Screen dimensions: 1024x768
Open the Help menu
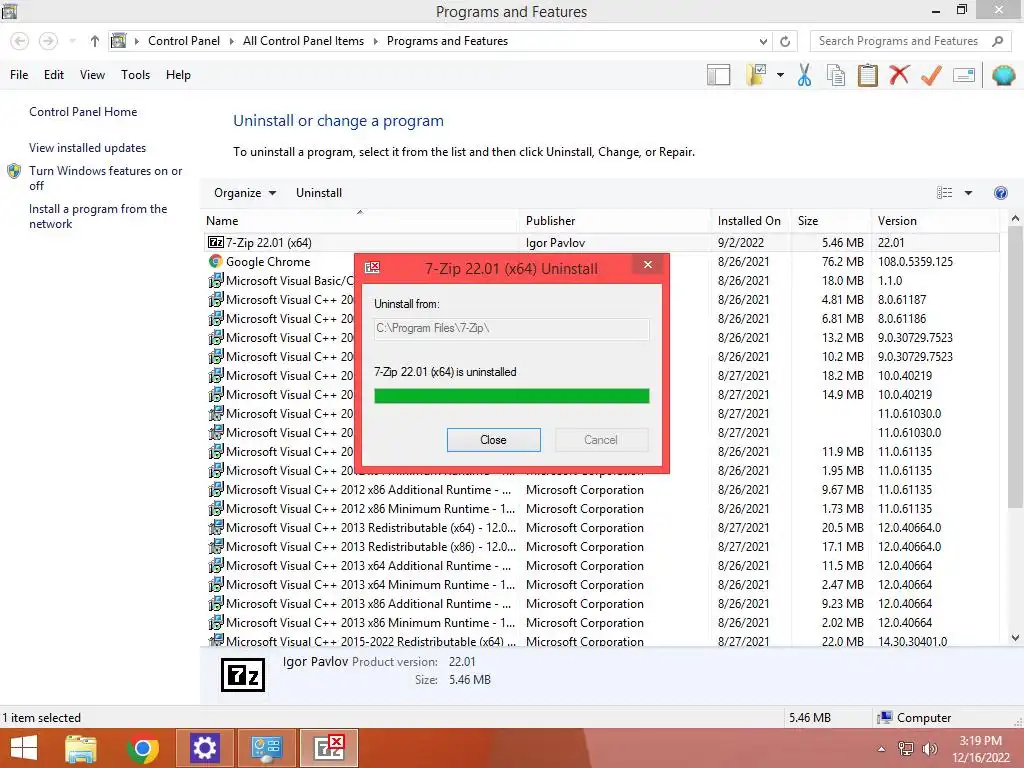pyautogui.click(x=178, y=75)
